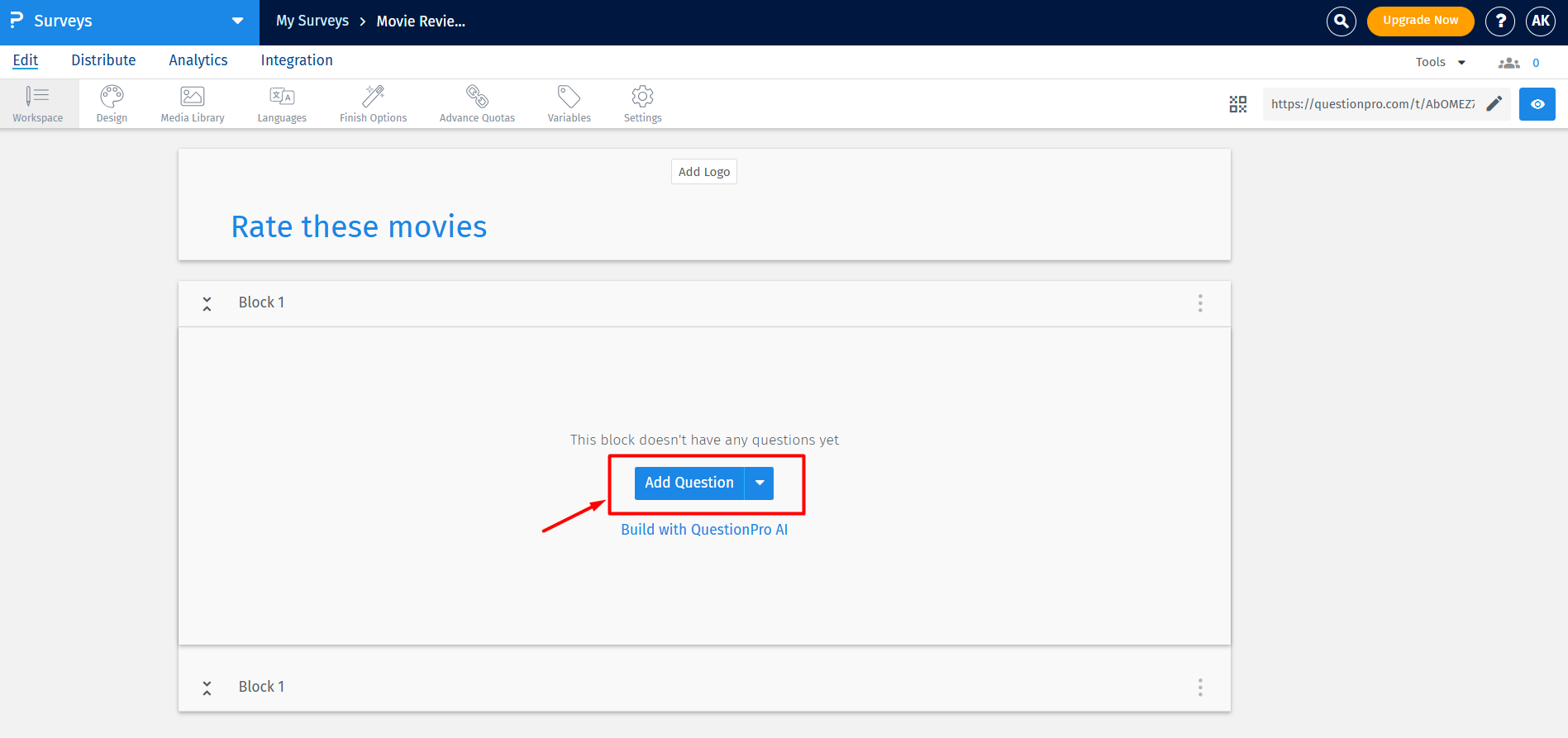Collapse the second Block 1 section
This screenshot has width=1568, height=738.
point(207,688)
